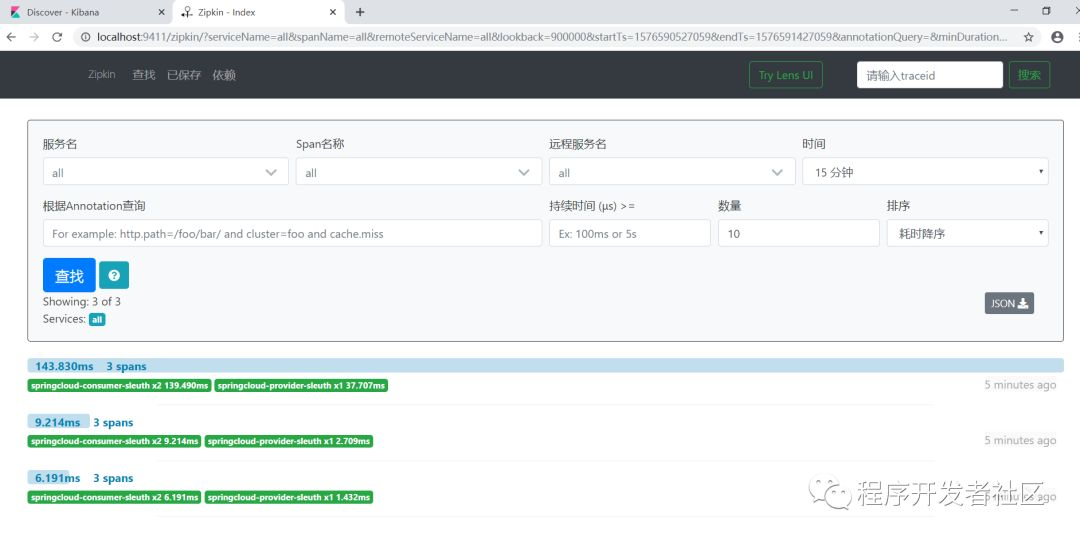Close the Discover - Kibana tab
Viewport: 1080px width, 541px height.
tap(161, 12)
